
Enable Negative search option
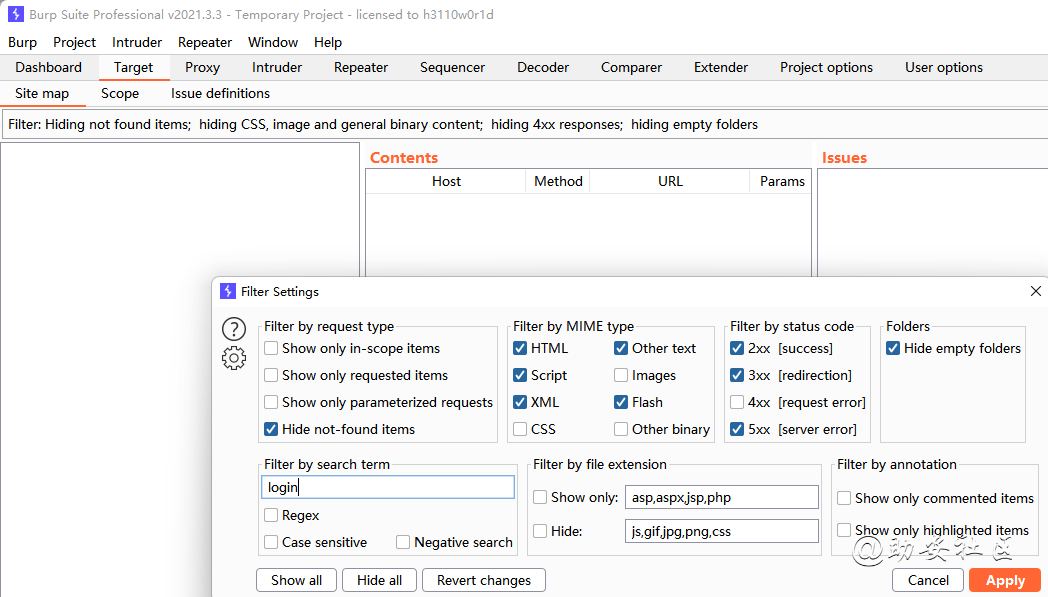click(x=403, y=542)
